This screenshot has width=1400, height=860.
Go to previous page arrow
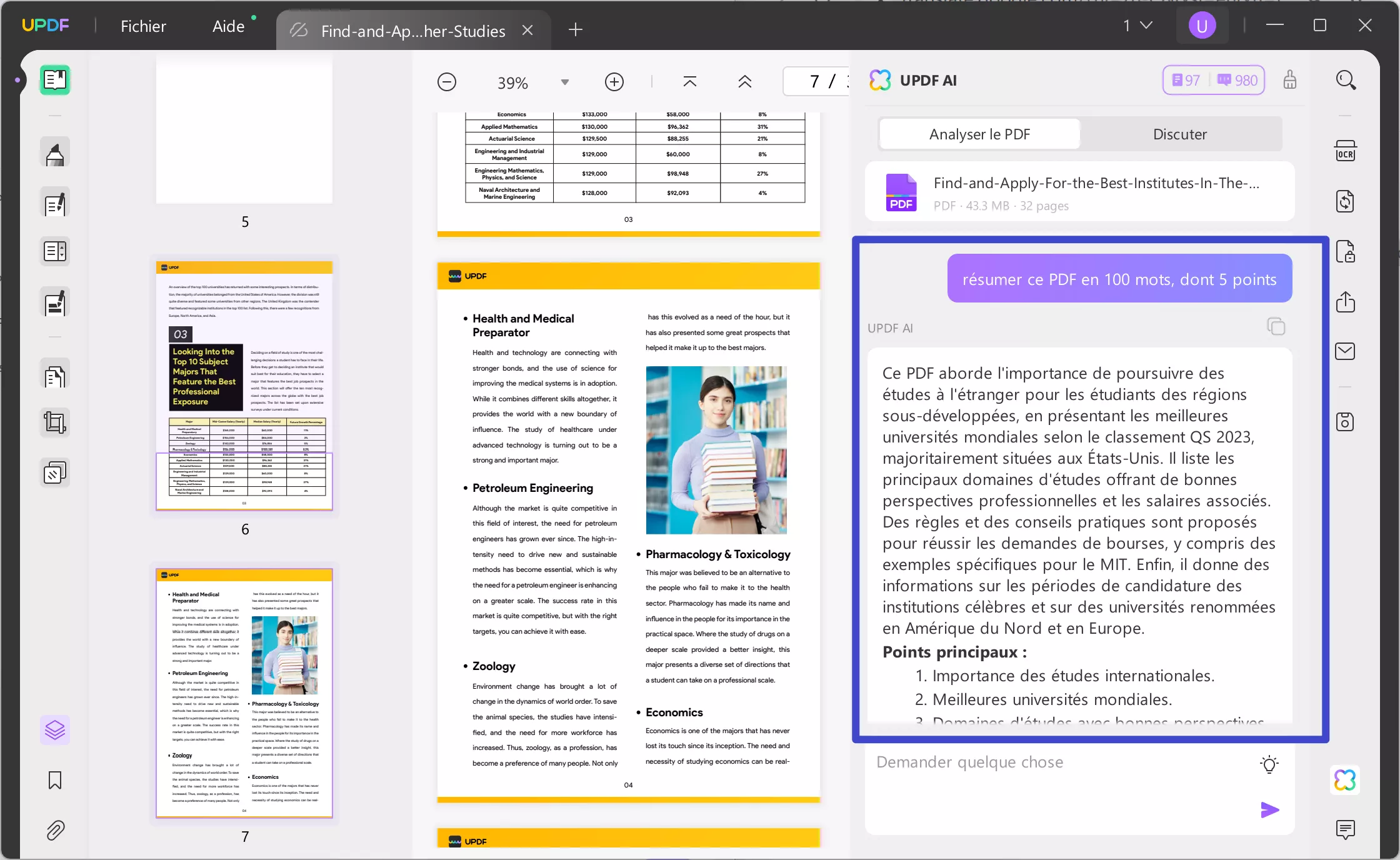click(x=745, y=82)
